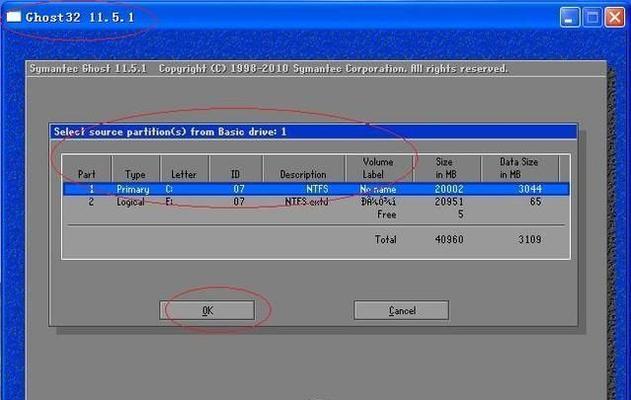Minimize the Ghost32 window
The image size is (631, 400).
(569, 17)
